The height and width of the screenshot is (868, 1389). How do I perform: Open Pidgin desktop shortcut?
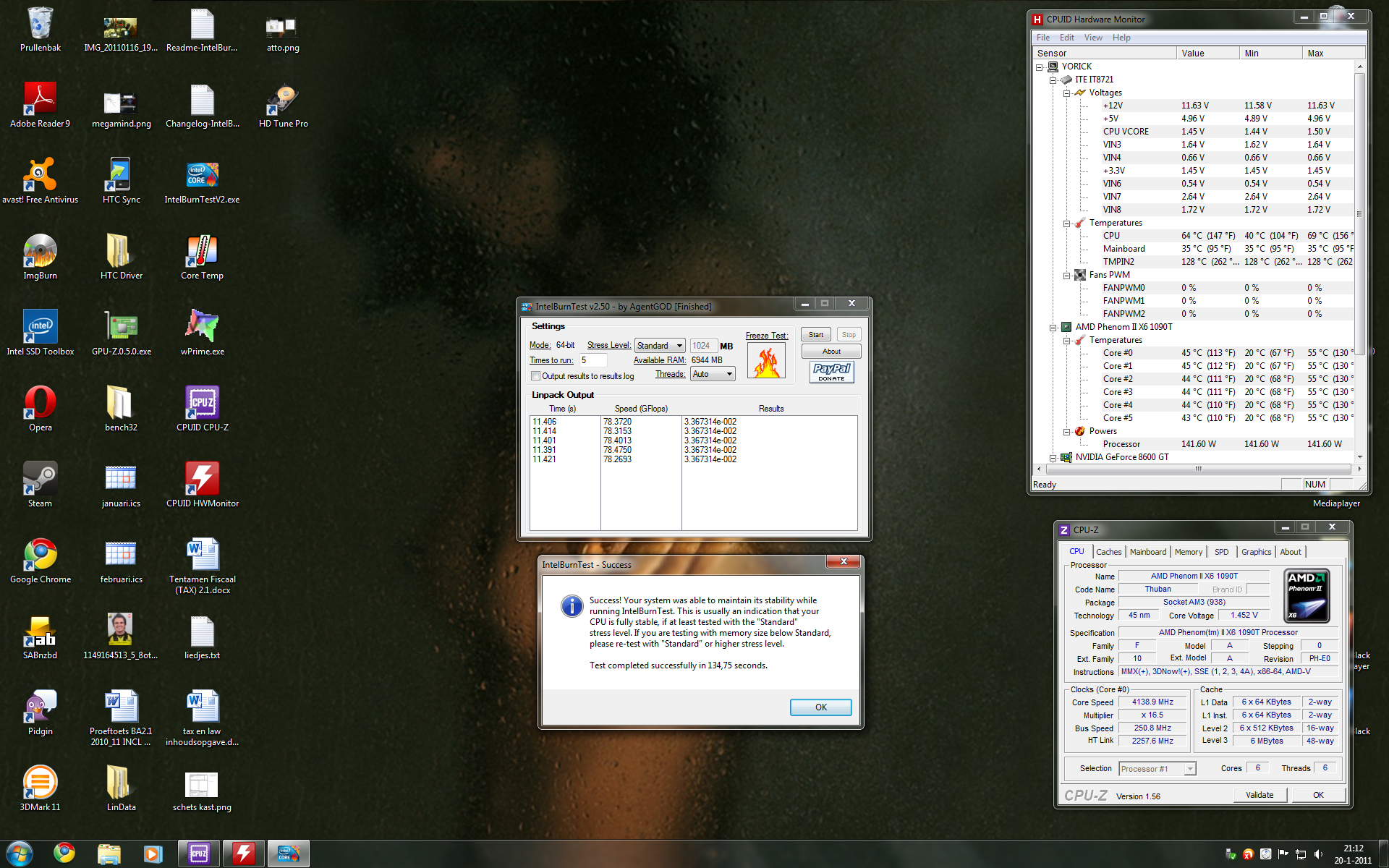click(x=41, y=712)
